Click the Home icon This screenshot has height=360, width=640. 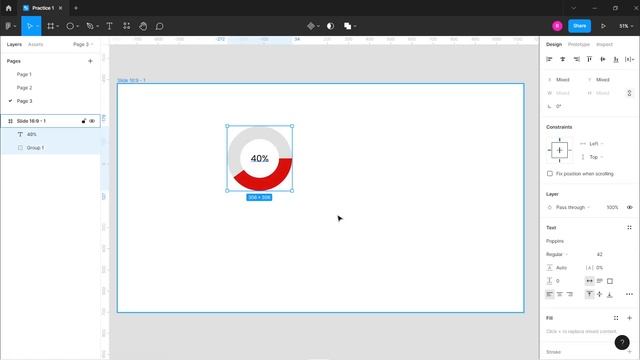click(9, 8)
